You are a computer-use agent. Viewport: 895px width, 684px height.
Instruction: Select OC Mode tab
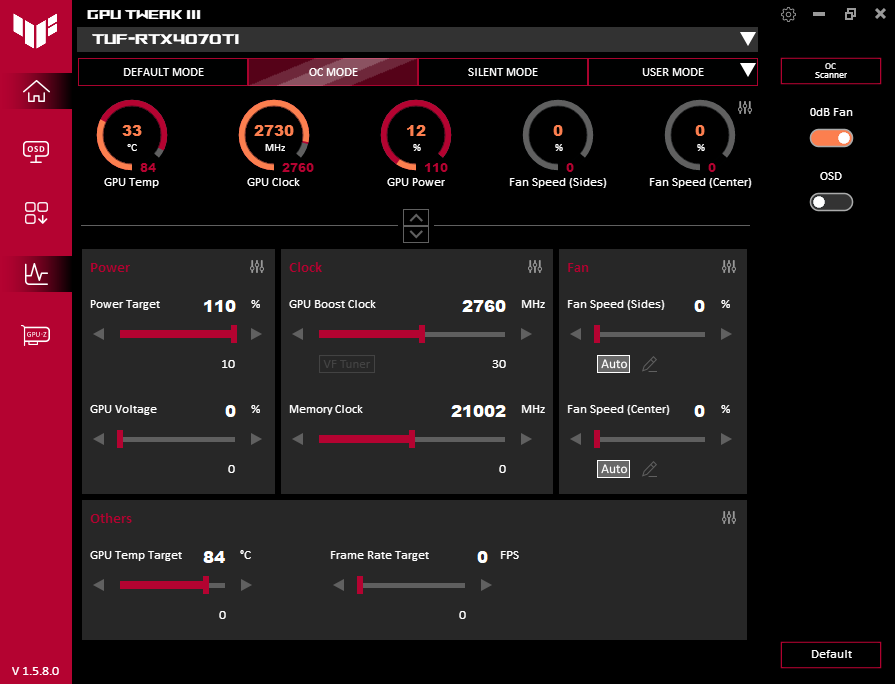click(333, 72)
